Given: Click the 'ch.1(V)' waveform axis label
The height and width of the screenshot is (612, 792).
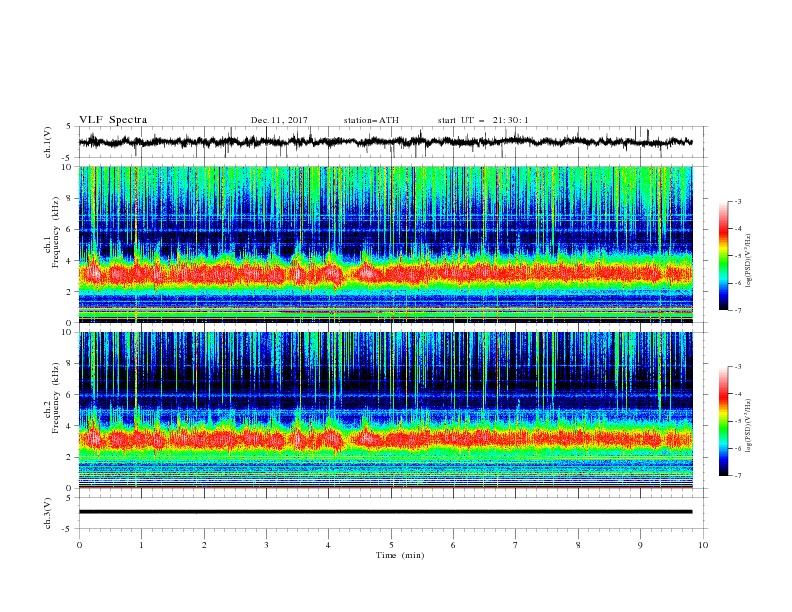Looking at the screenshot, I should tap(48, 142).
